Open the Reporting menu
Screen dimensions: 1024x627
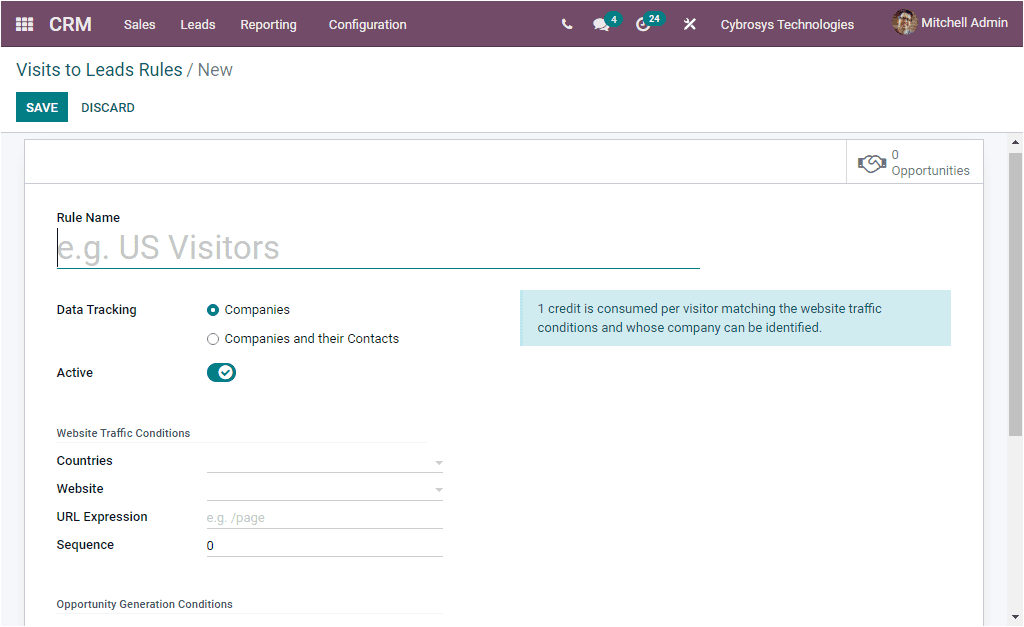[268, 24]
